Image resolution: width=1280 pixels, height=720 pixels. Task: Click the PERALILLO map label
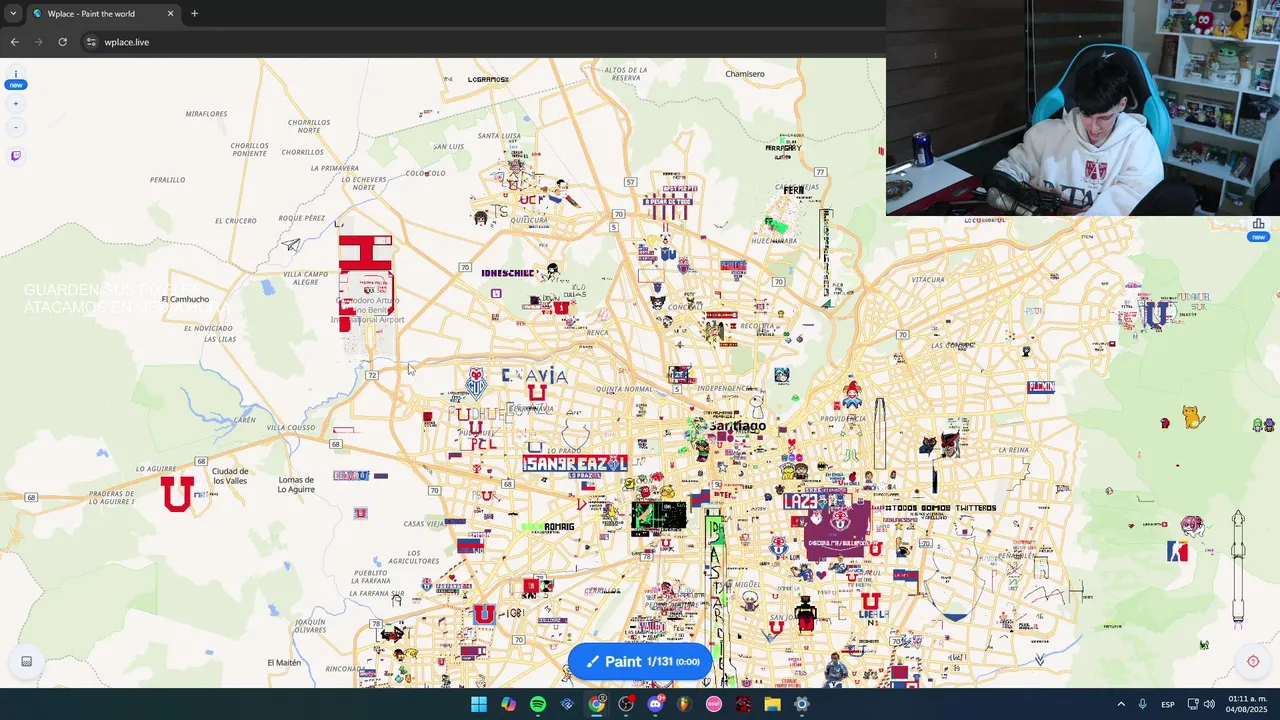coord(167,180)
